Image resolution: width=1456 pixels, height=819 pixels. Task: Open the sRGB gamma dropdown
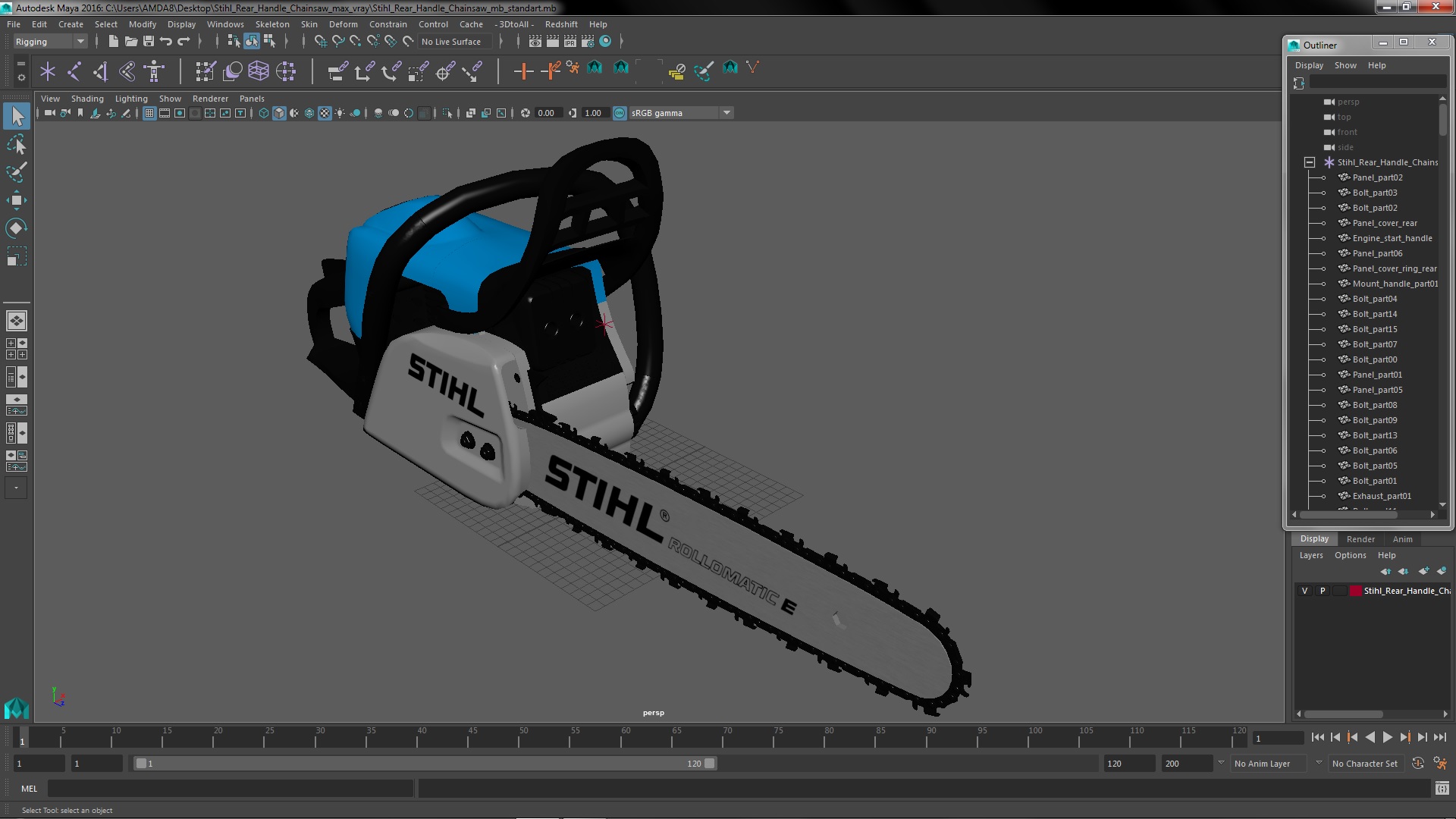[x=681, y=113]
